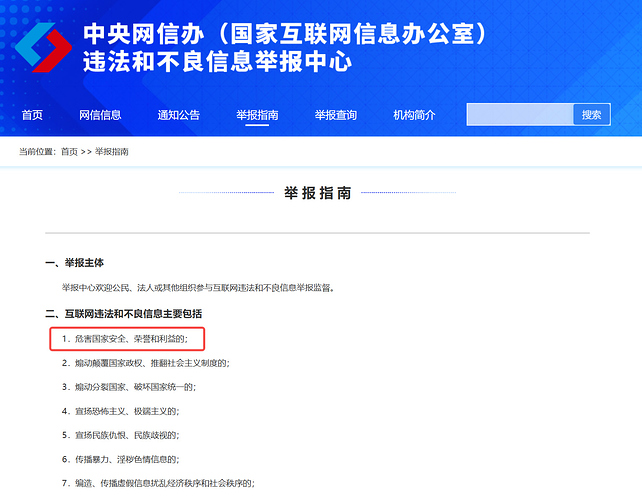Viewport: 642px width, 500px height.
Task: Click item 6 传播暴力、淫秽色情信息的
Action: pos(120,459)
